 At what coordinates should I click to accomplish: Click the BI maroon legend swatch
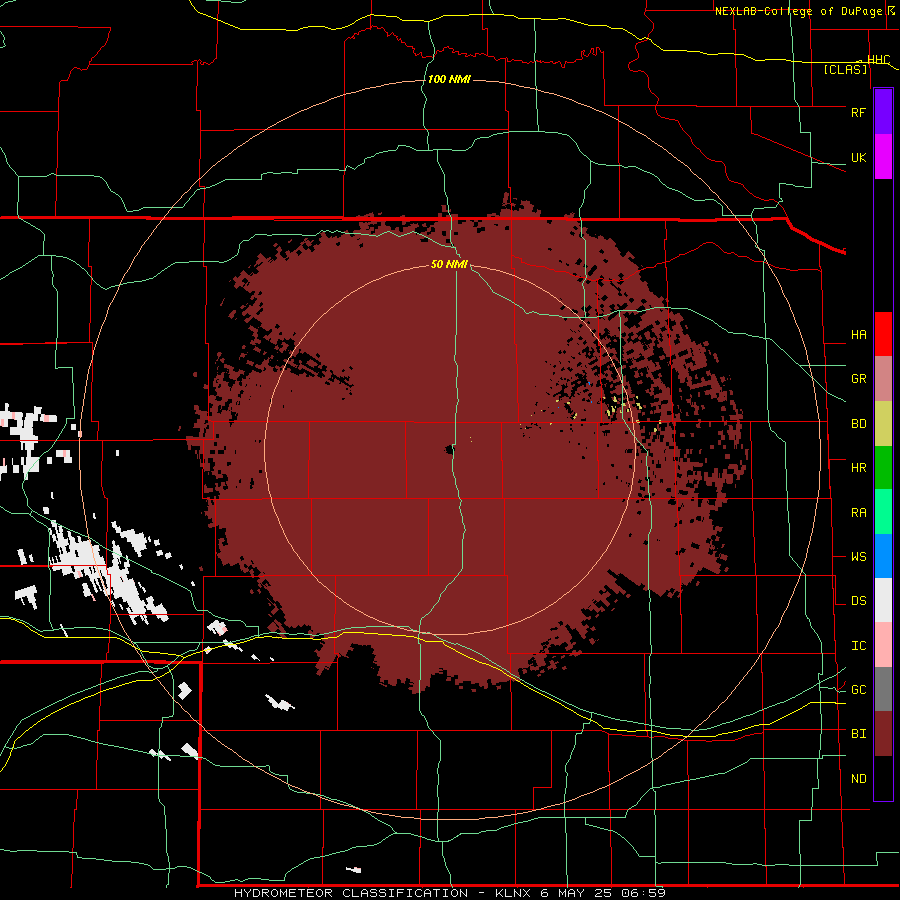tap(883, 734)
